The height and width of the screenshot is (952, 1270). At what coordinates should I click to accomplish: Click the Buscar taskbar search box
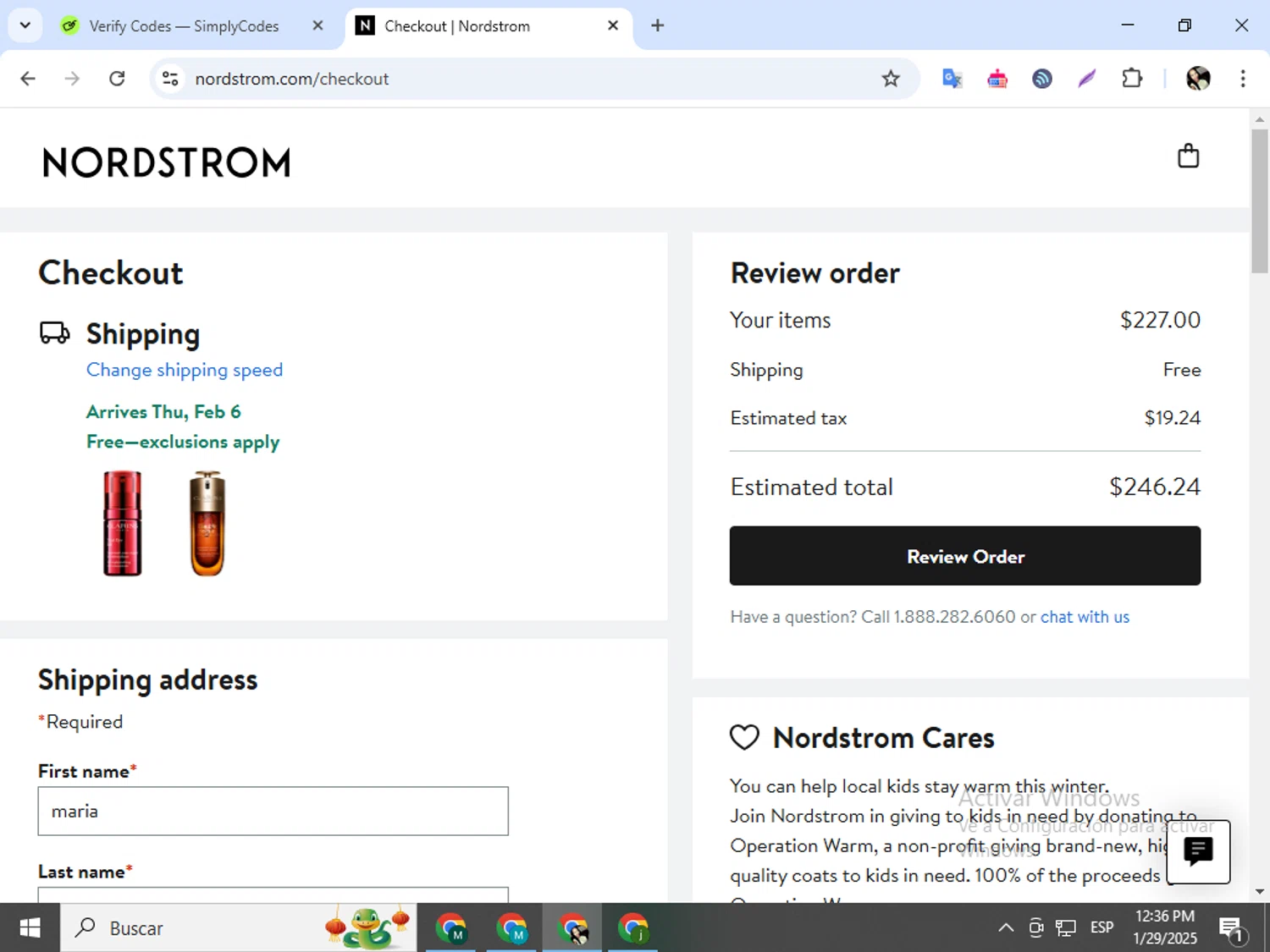(239, 927)
